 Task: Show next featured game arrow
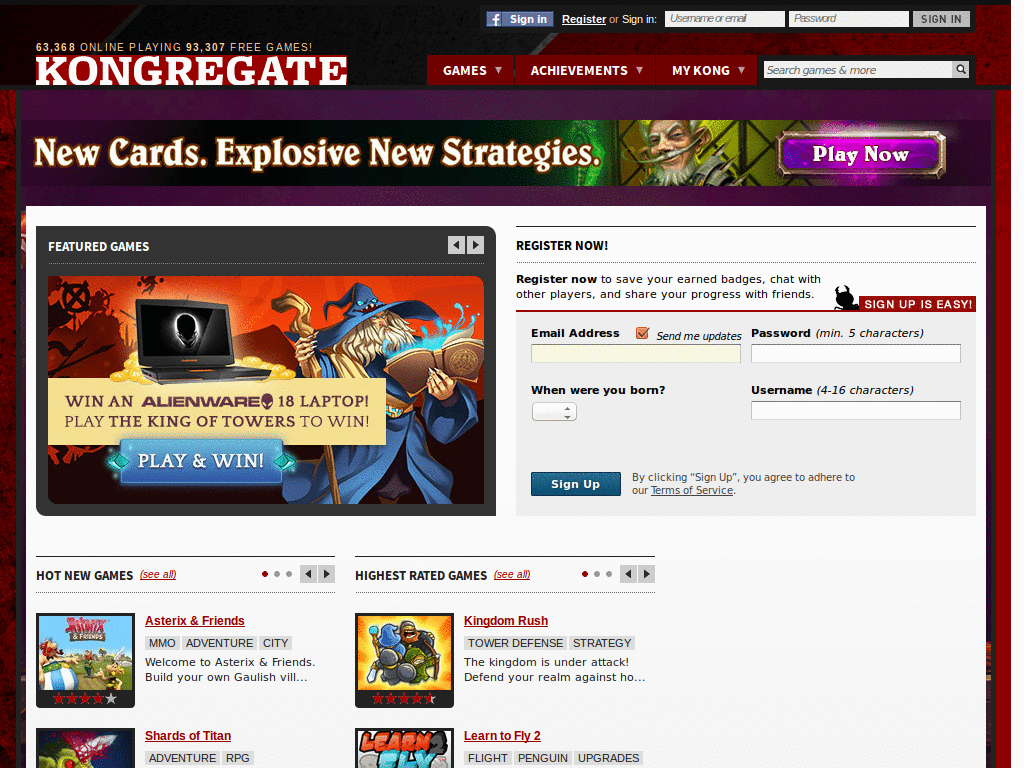click(475, 245)
